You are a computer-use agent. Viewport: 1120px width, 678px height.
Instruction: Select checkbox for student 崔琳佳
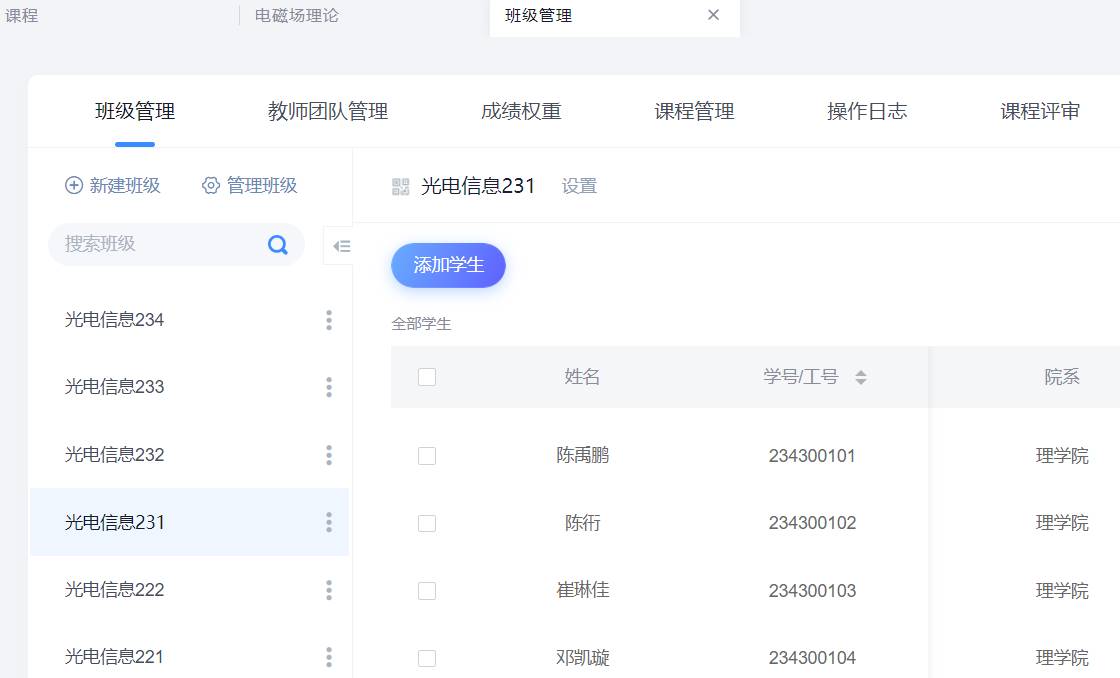[x=427, y=591]
